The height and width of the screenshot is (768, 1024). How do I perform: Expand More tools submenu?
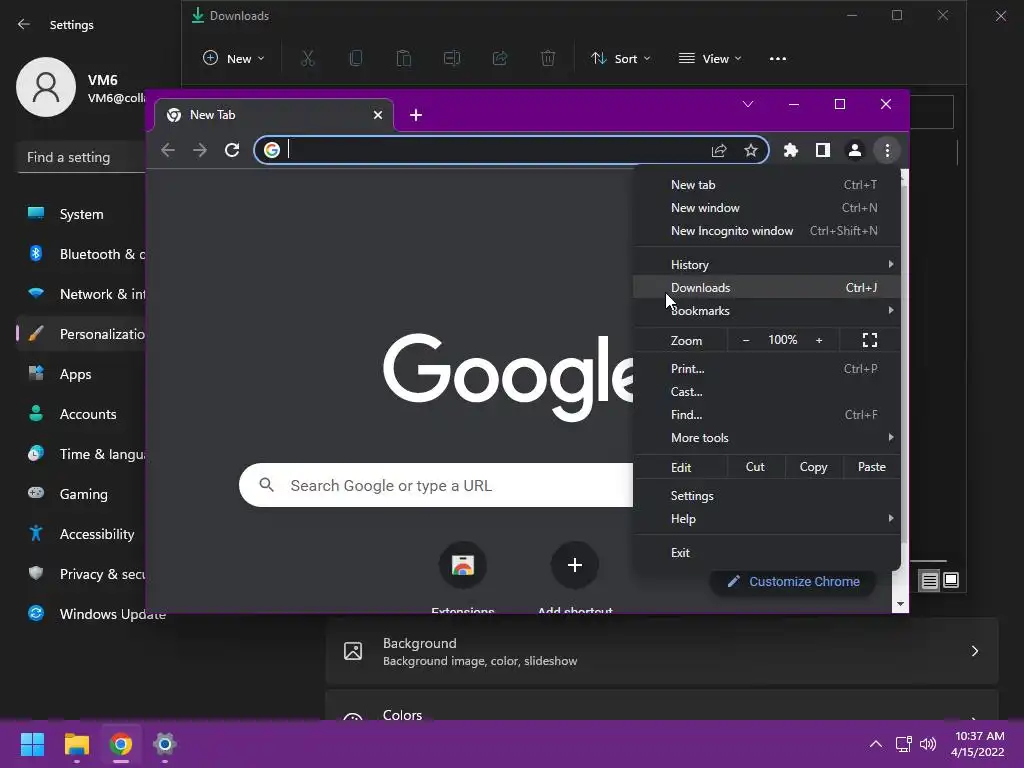(767, 438)
